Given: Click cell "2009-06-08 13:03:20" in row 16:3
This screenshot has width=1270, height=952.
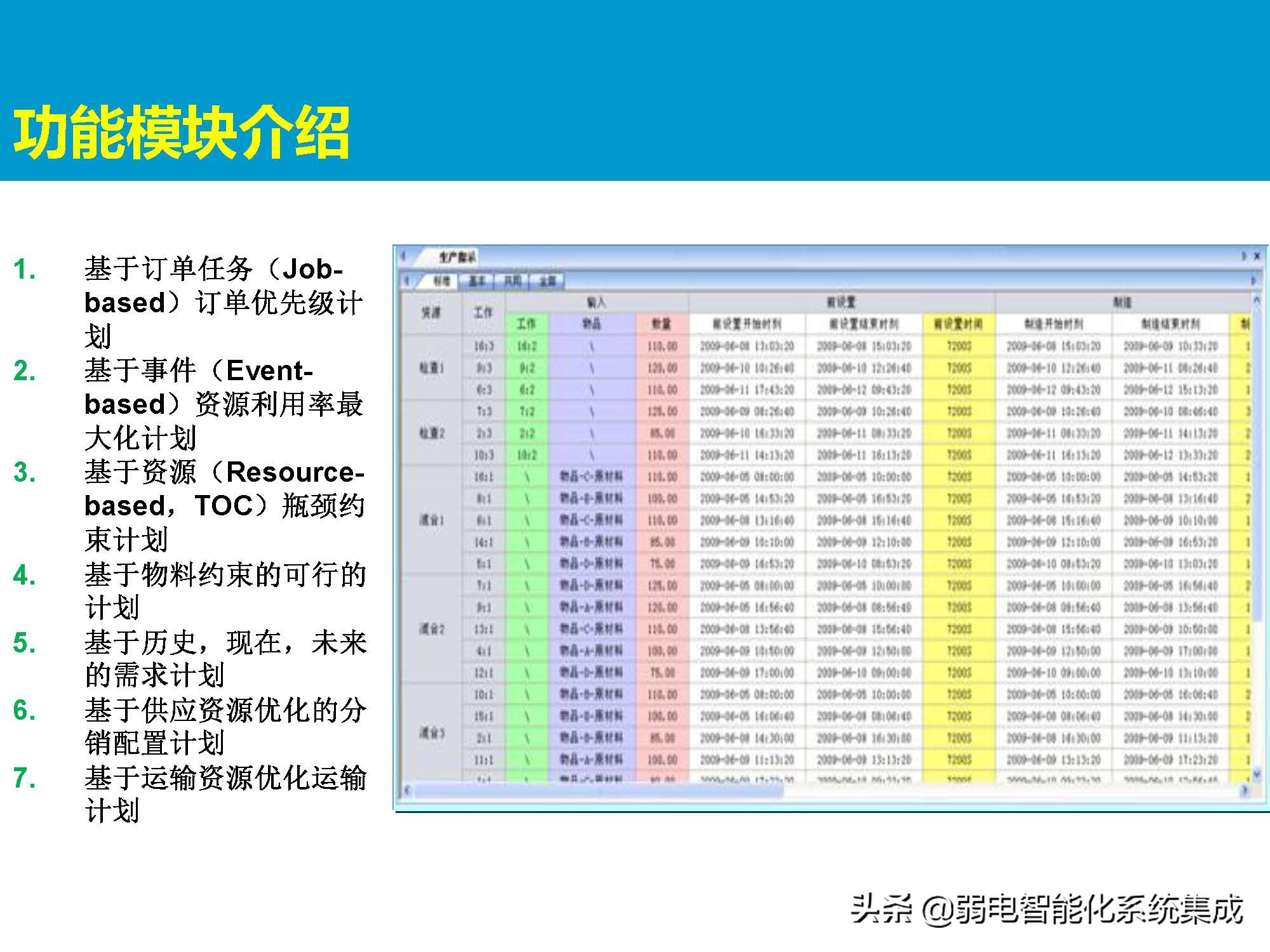Looking at the screenshot, I should 747,347.
